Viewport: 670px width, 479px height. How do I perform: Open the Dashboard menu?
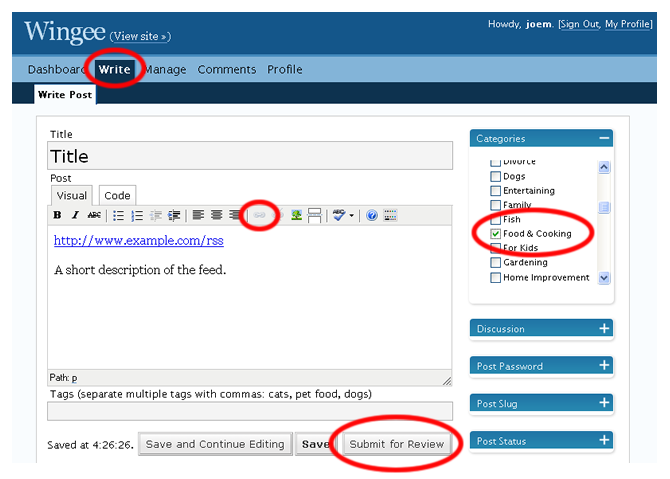[56, 69]
